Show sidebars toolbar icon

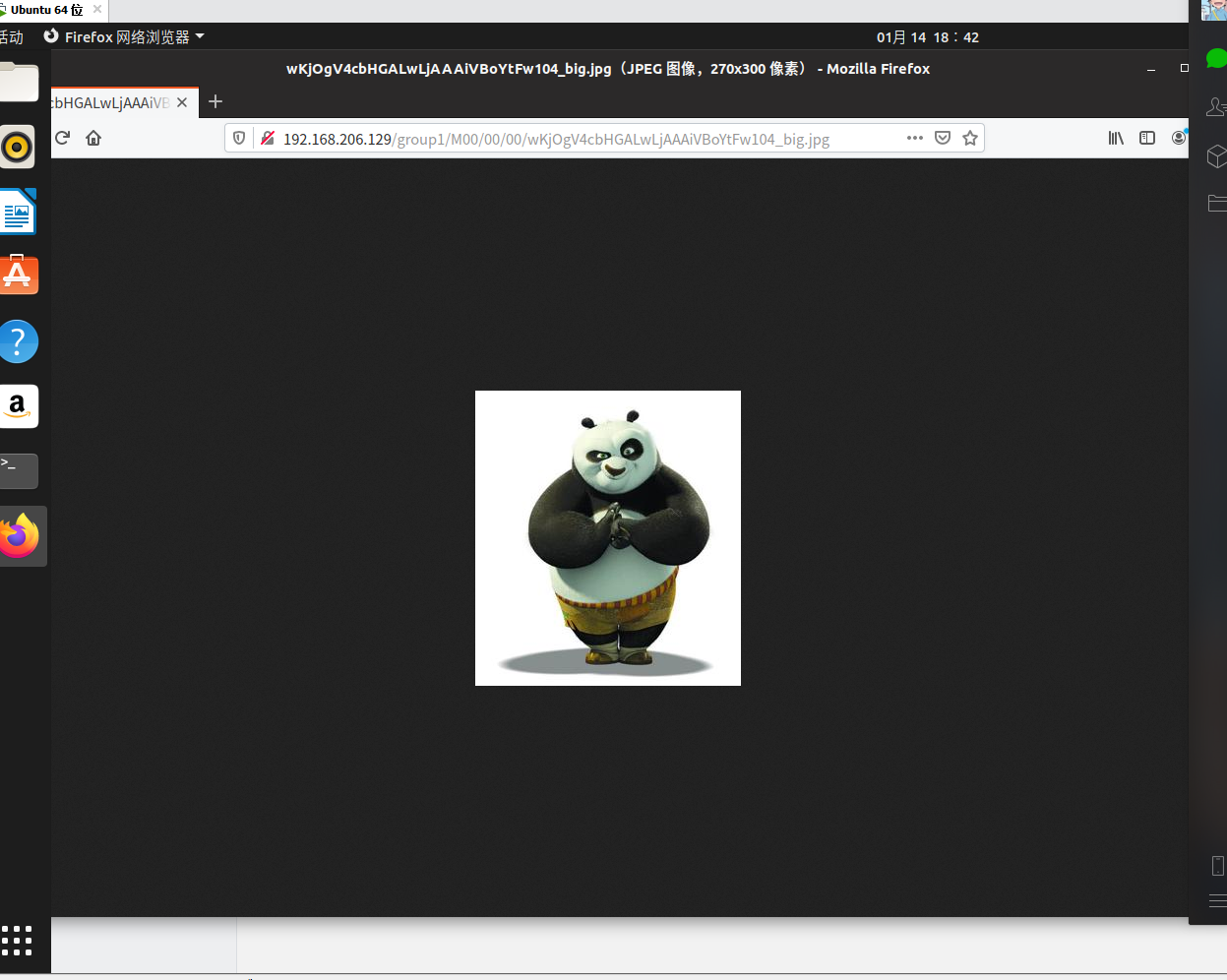pyautogui.click(x=1147, y=138)
